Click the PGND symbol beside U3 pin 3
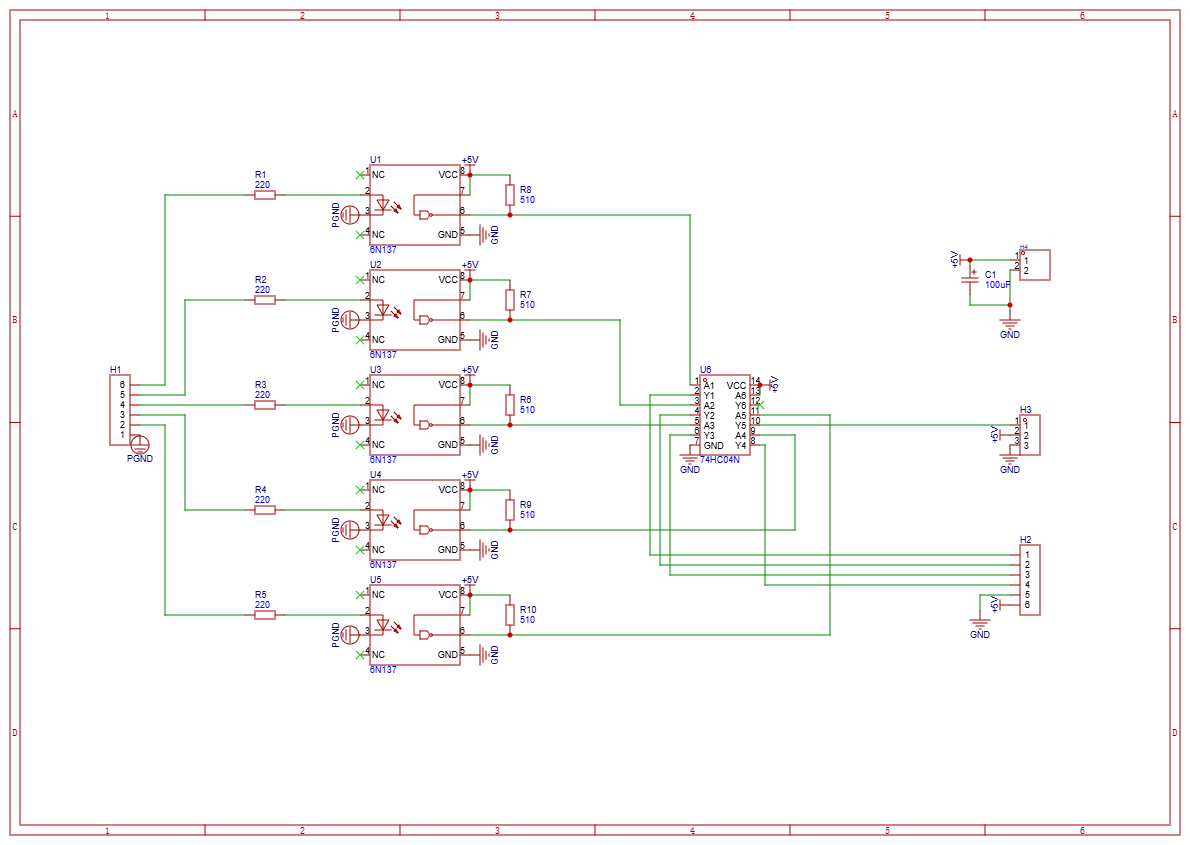The width and height of the screenshot is (1190, 845). pos(349,424)
